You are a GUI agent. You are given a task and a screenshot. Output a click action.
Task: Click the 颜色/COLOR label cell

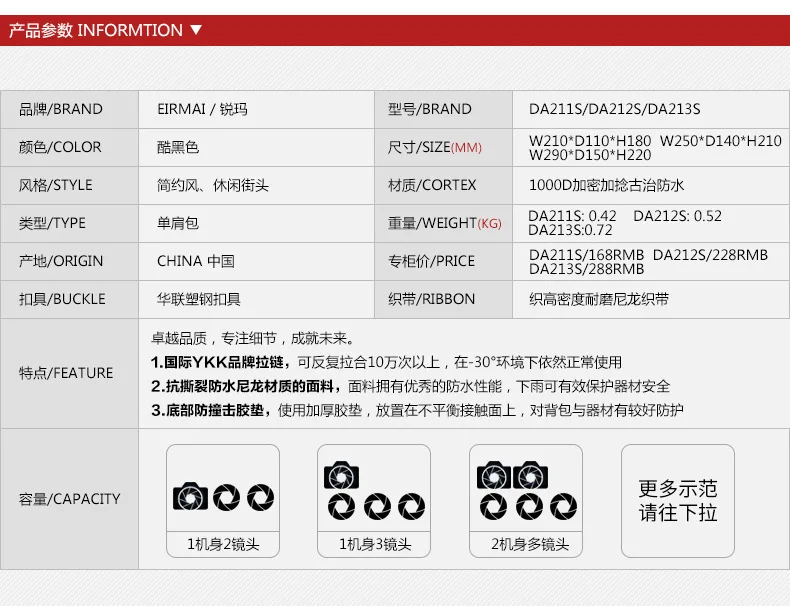coord(70,147)
